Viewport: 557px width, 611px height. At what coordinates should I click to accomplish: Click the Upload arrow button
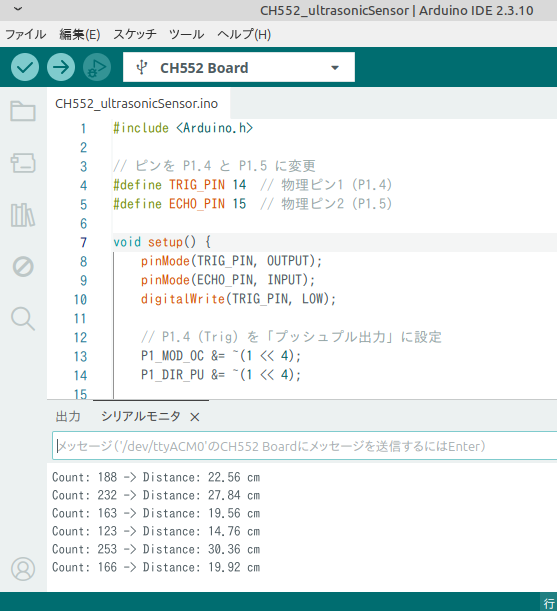coord(61,67)
